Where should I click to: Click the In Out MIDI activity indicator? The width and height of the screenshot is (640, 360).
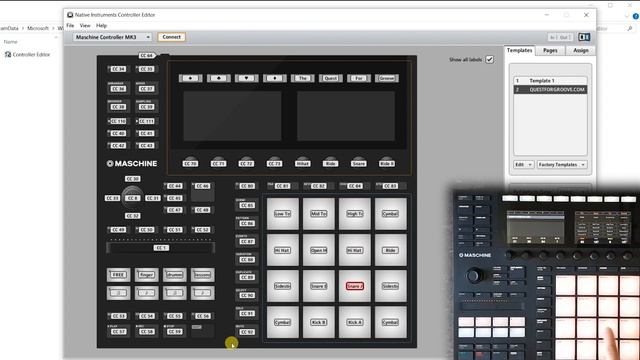pyautogui.click(x=560, y=37)
